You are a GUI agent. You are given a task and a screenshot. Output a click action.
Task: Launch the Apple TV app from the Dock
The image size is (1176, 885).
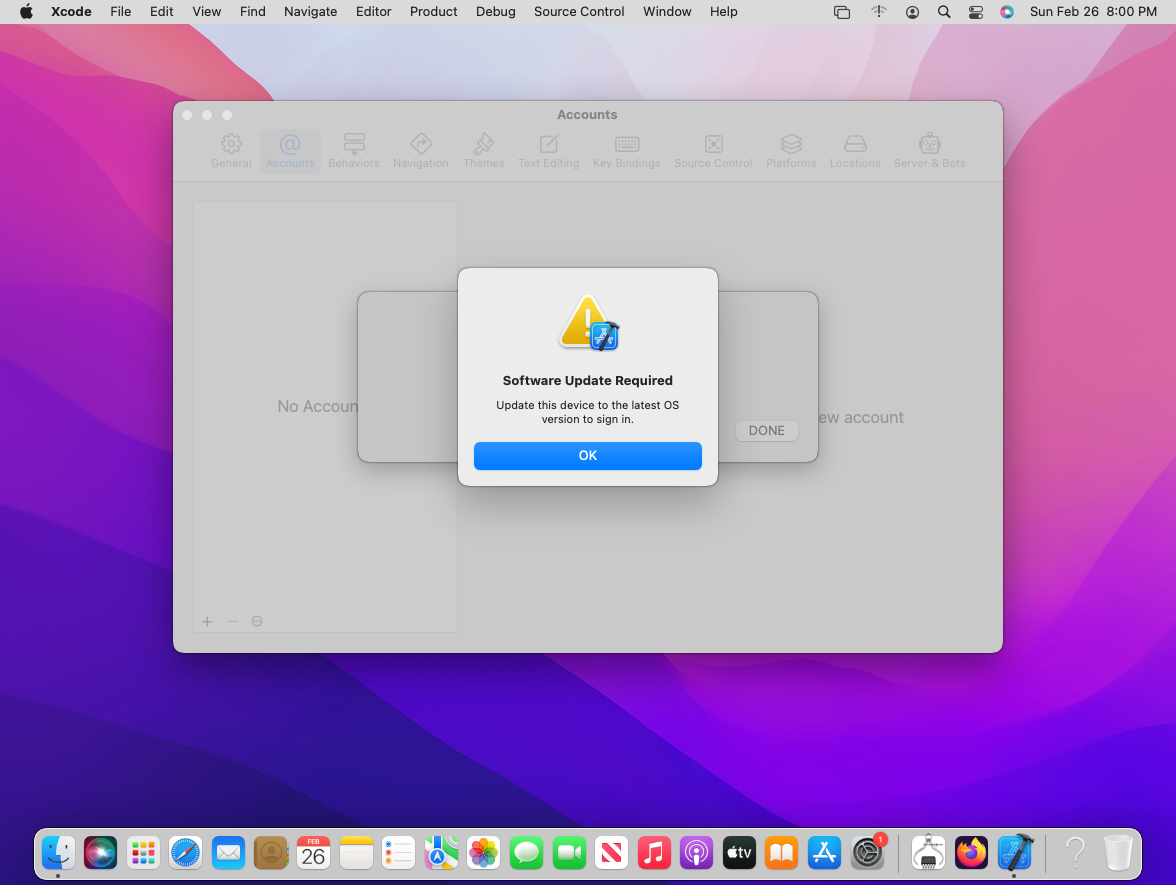point(739,853)
